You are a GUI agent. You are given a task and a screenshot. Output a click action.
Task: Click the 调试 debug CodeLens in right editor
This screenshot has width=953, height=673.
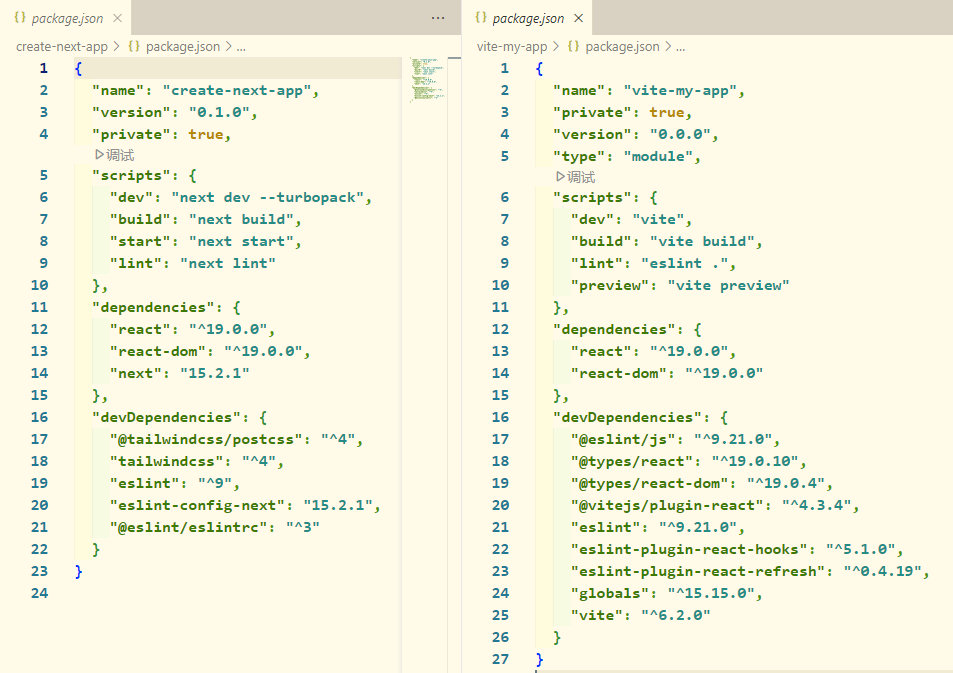[x=575, y=177]
